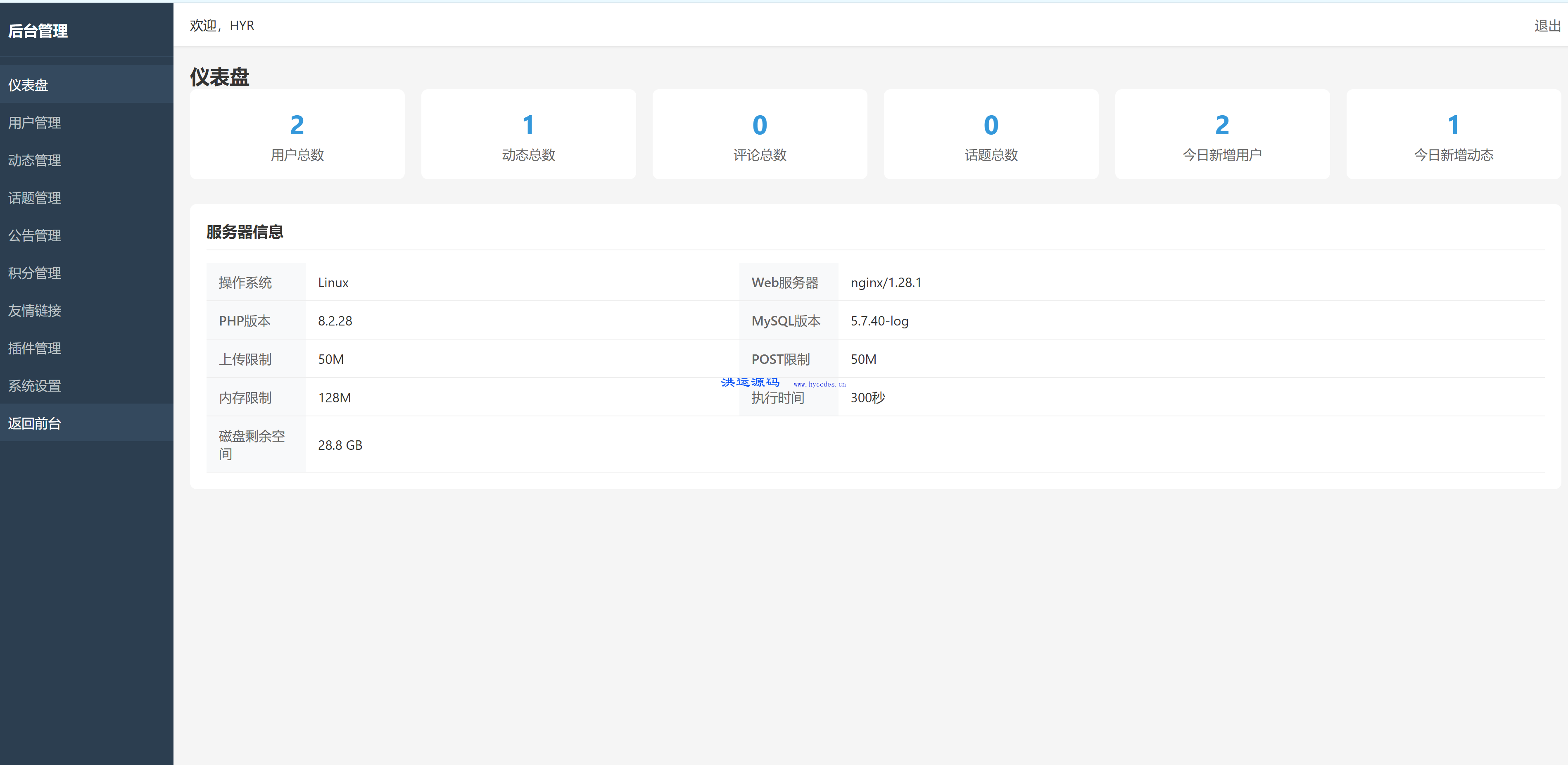Click the 洪运源码 watermark link
This screenshot has height=765, width=1568.
750,382
